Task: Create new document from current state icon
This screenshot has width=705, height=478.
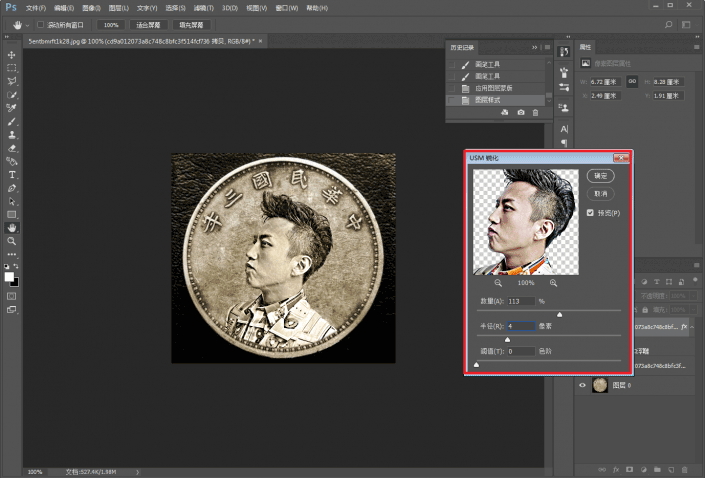Action: (504, 112)
